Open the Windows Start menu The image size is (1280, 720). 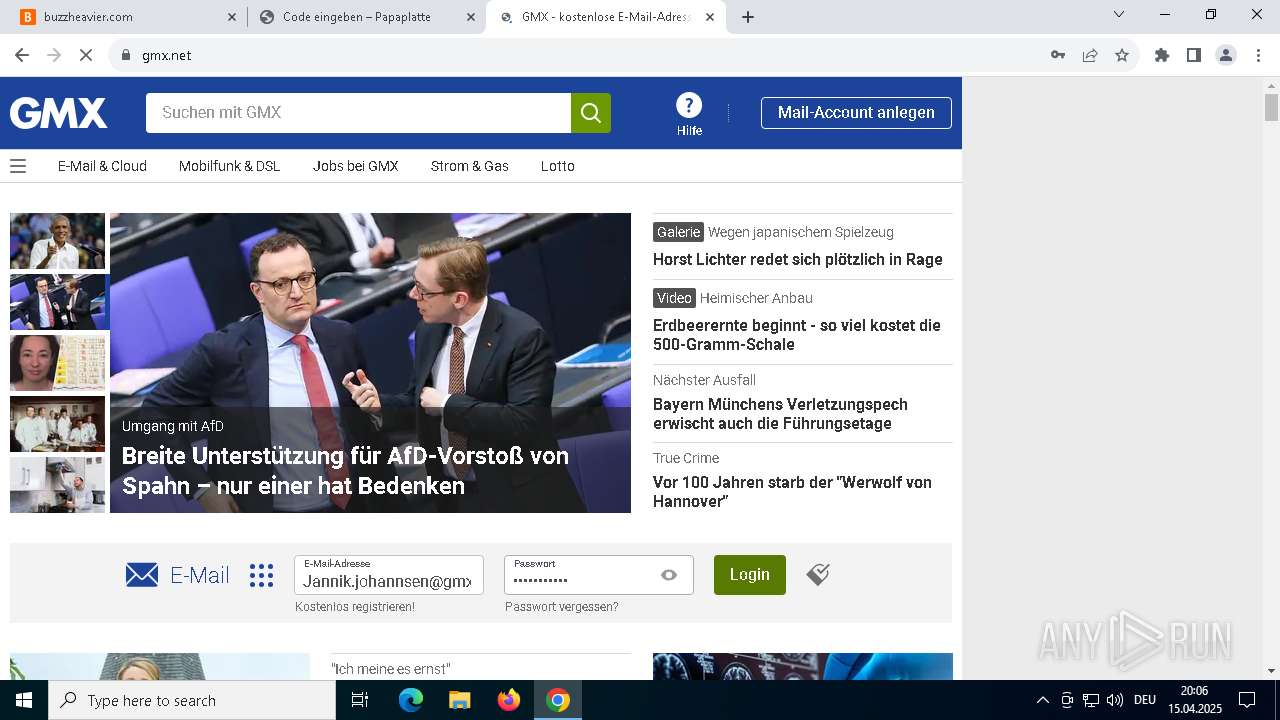click(x=24, y=700)
